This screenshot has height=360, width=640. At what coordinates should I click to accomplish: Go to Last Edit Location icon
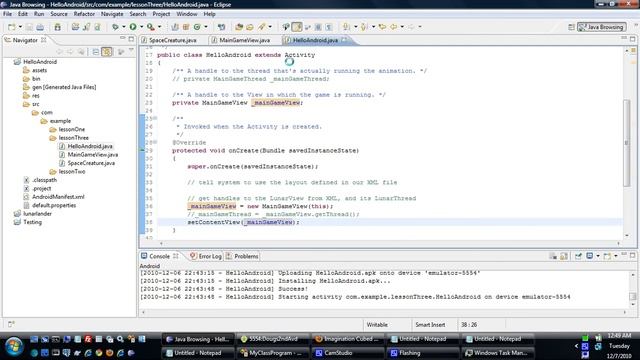tap(382, 27)
